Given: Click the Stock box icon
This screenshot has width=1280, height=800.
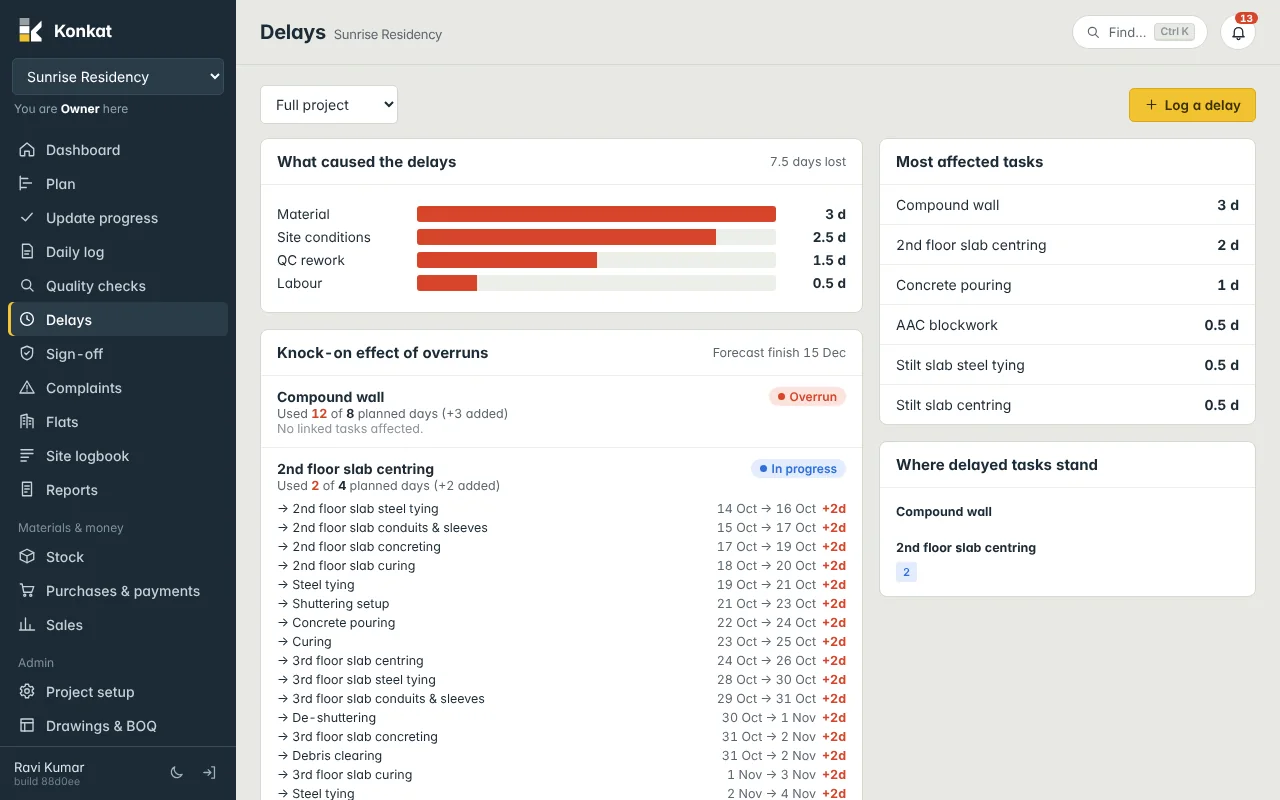Looking at the screenshot, I should (x=27, y=557).
